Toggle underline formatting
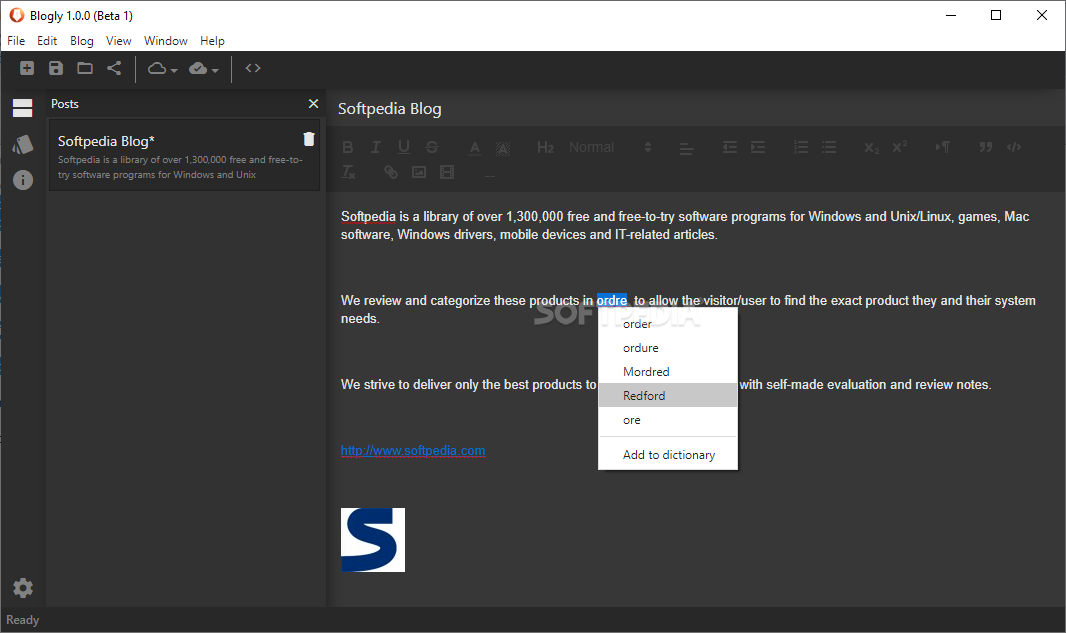Screen dimensions: 1066x633 click(x=404, y=147)
